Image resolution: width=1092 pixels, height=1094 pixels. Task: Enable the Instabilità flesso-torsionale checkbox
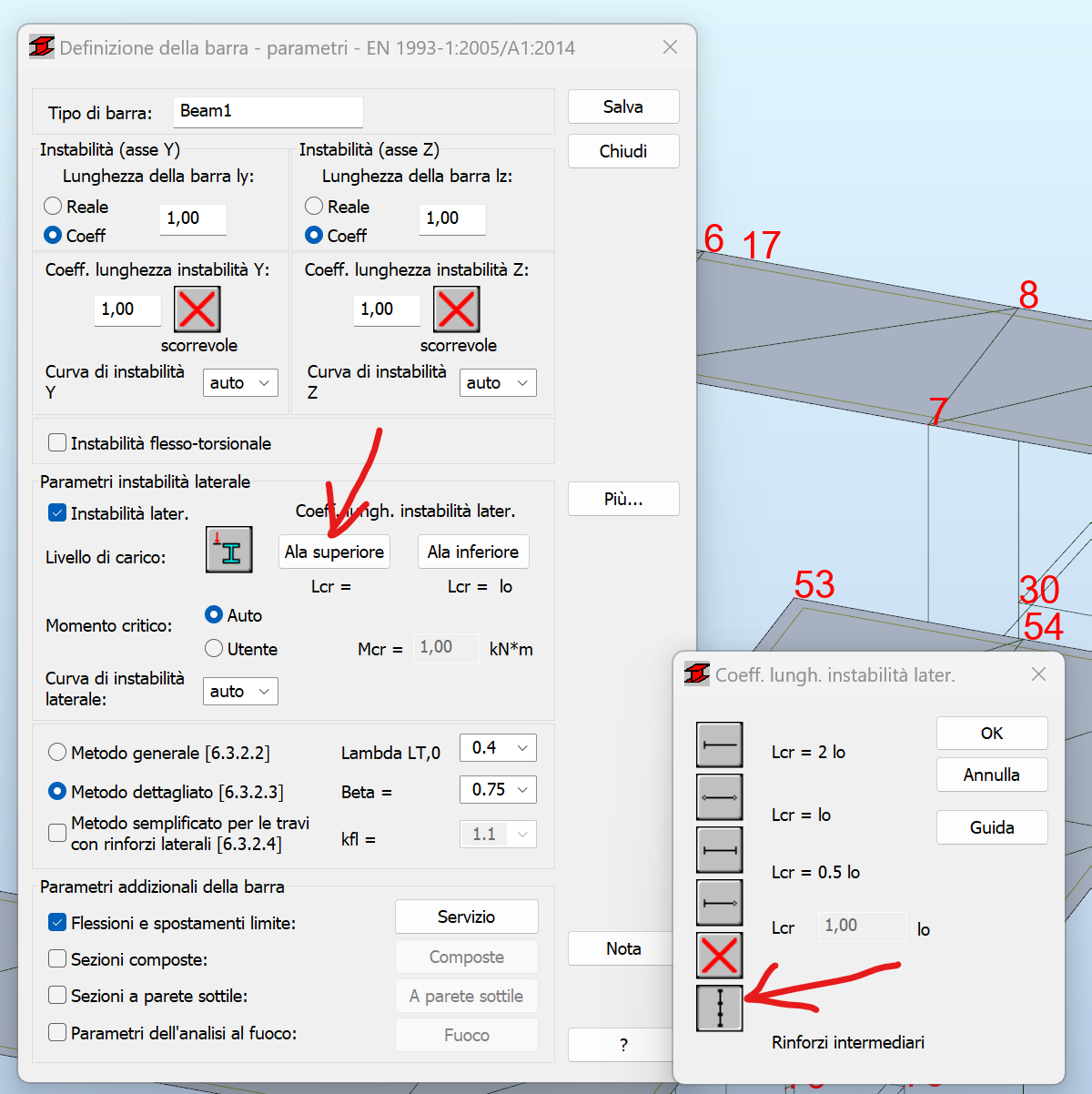[x=56, y=442]
